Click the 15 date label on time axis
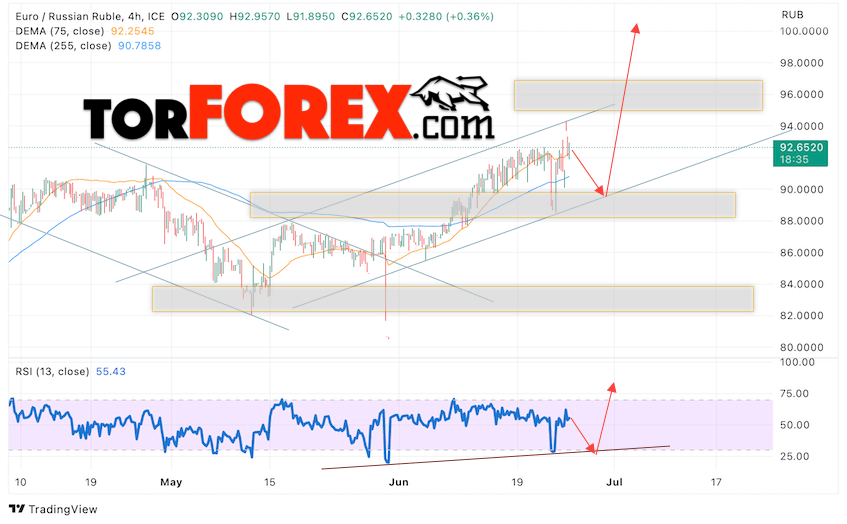The height and width of the screenshot is (524, 847). (x=269, y=482)
